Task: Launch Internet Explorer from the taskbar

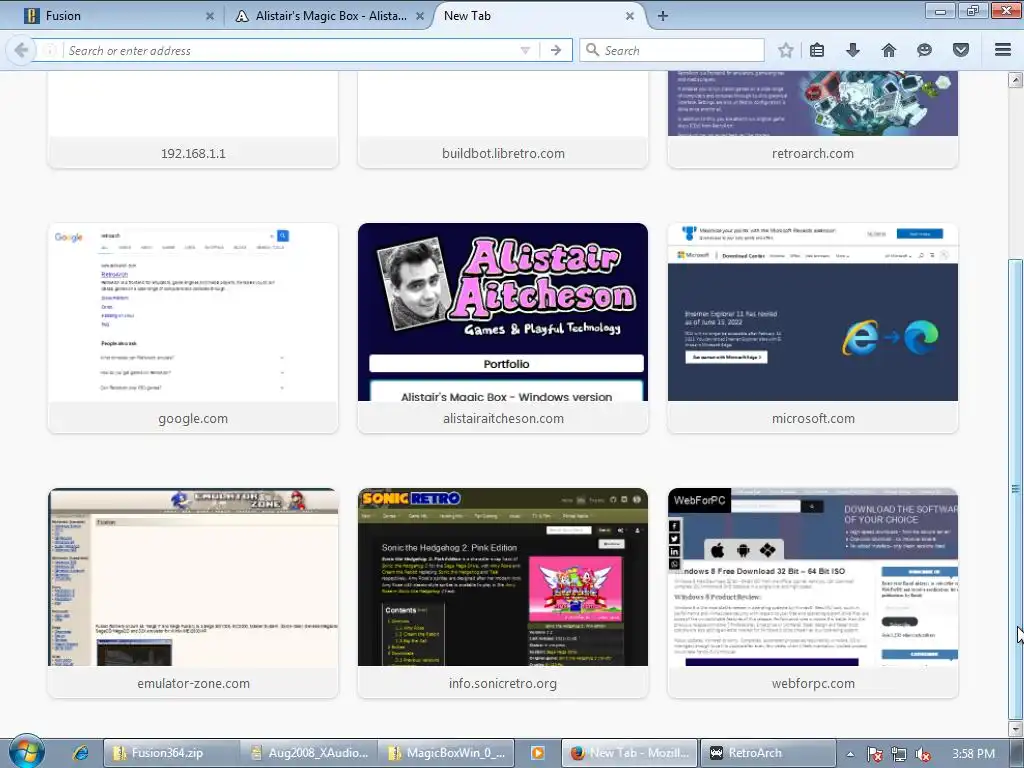Action: tap(80, 753)
